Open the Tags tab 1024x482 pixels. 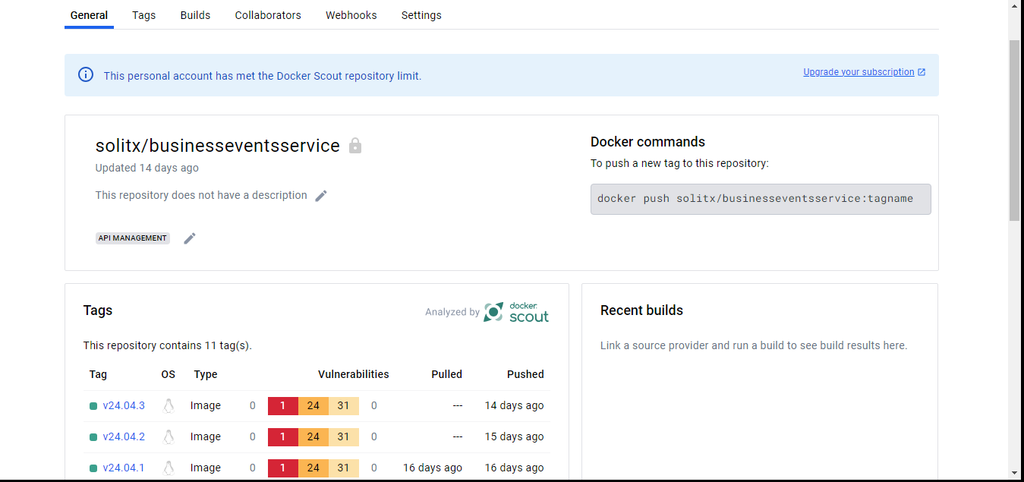coord(144,15)
